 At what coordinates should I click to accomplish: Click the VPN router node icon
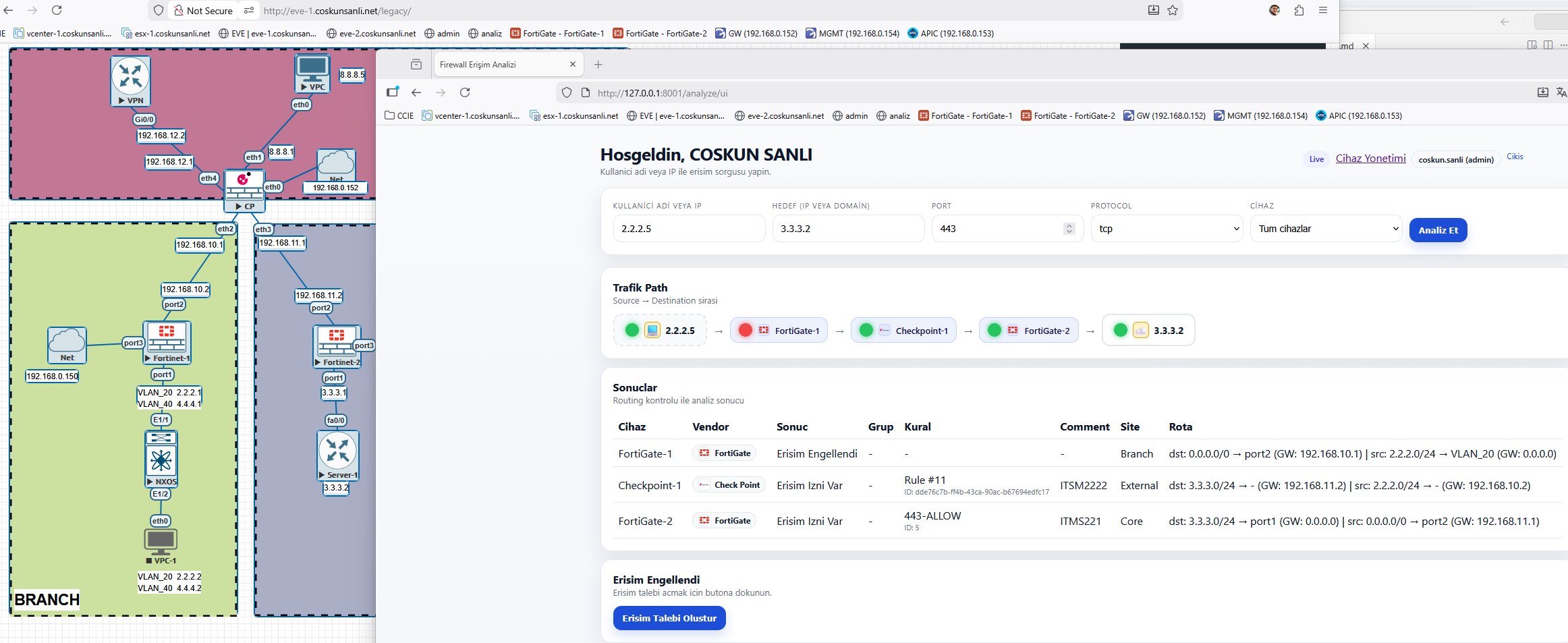point(130,76)
